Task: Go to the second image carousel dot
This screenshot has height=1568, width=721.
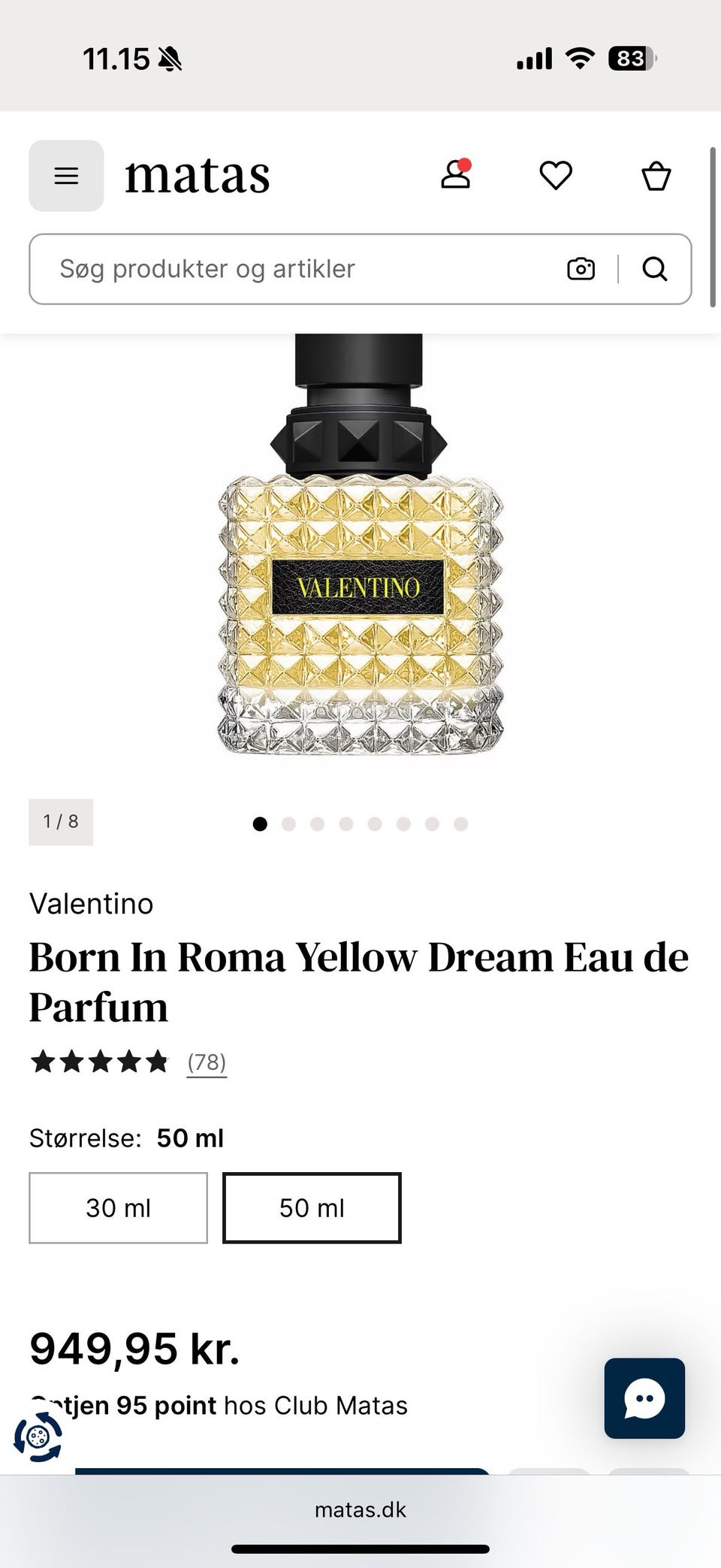Action: tap(288, 824)
